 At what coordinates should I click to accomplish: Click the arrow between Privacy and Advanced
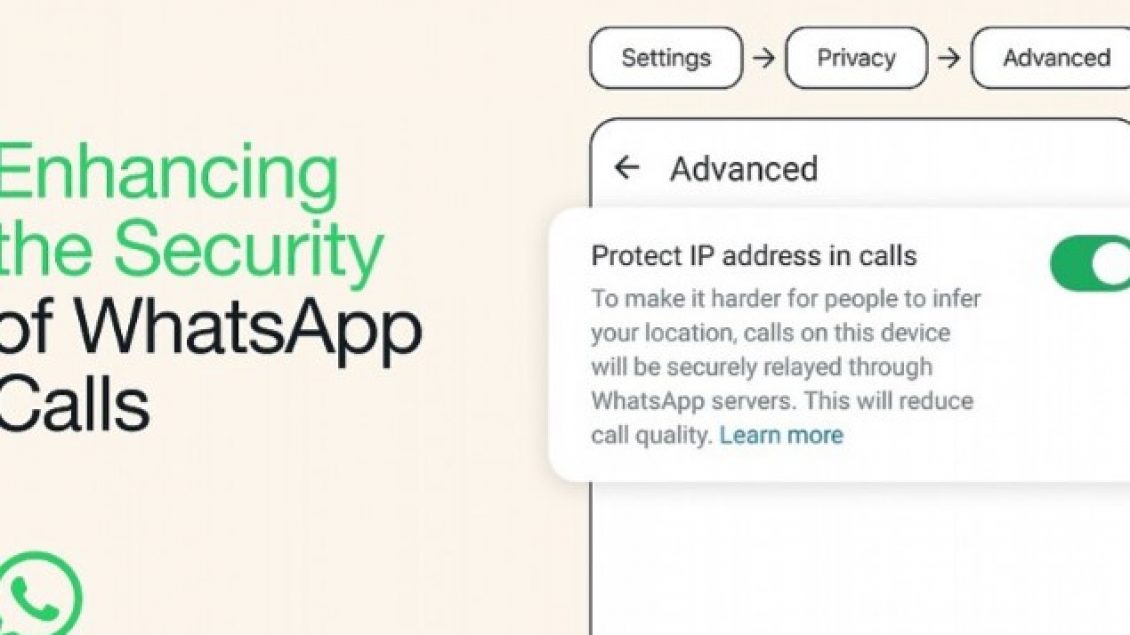pyautogui.click(x=949, y=58)
